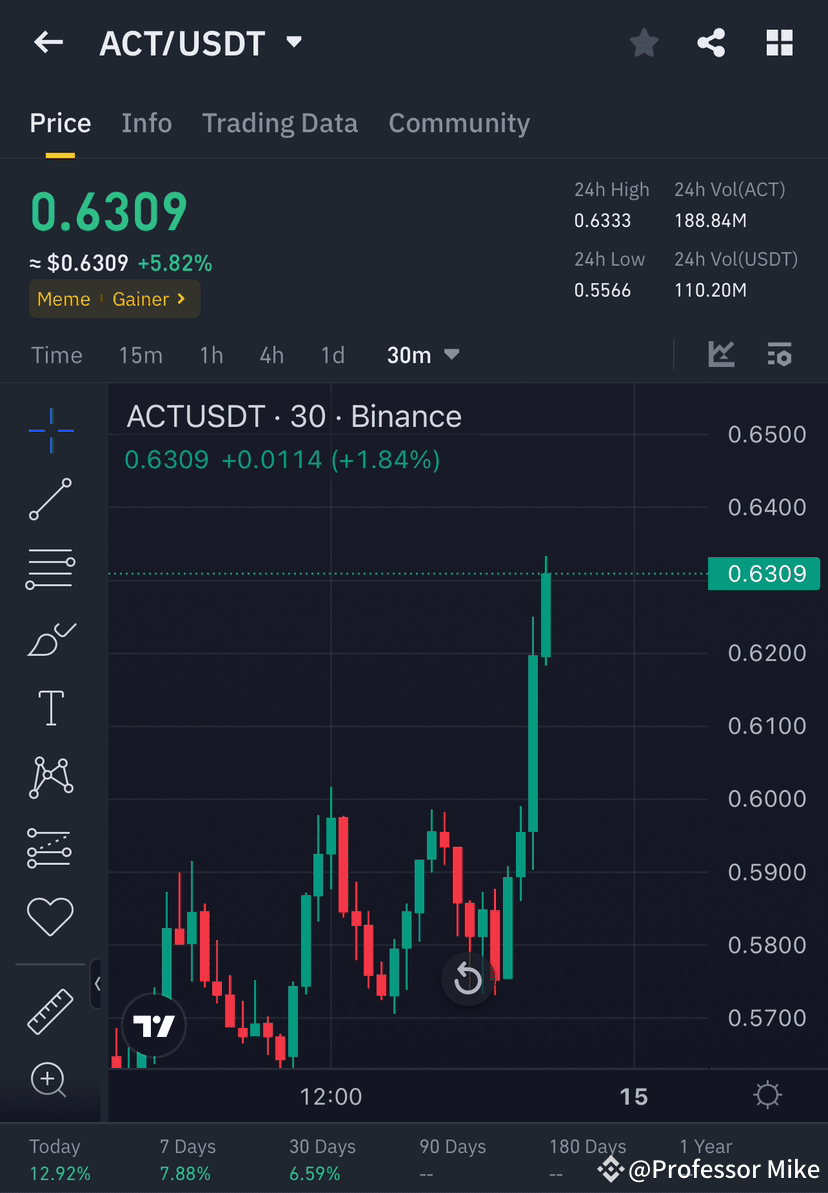Select the crosshair tool
This screenshot has height=1193, width=828.
pyautogui.click(x=50, y=430)
